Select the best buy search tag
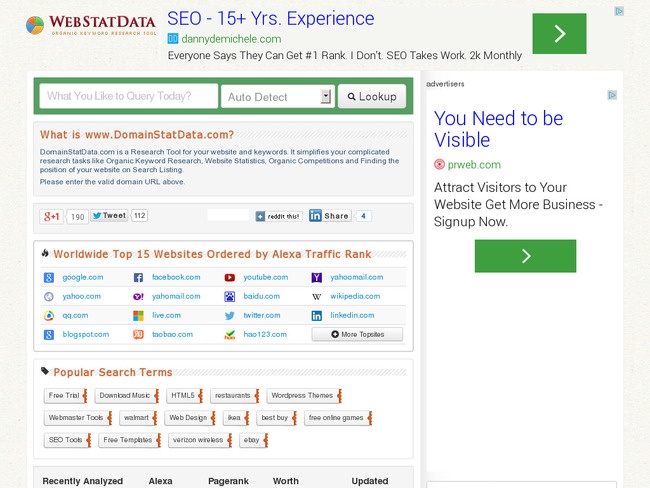The image size is (650, 488). point(276,418)
